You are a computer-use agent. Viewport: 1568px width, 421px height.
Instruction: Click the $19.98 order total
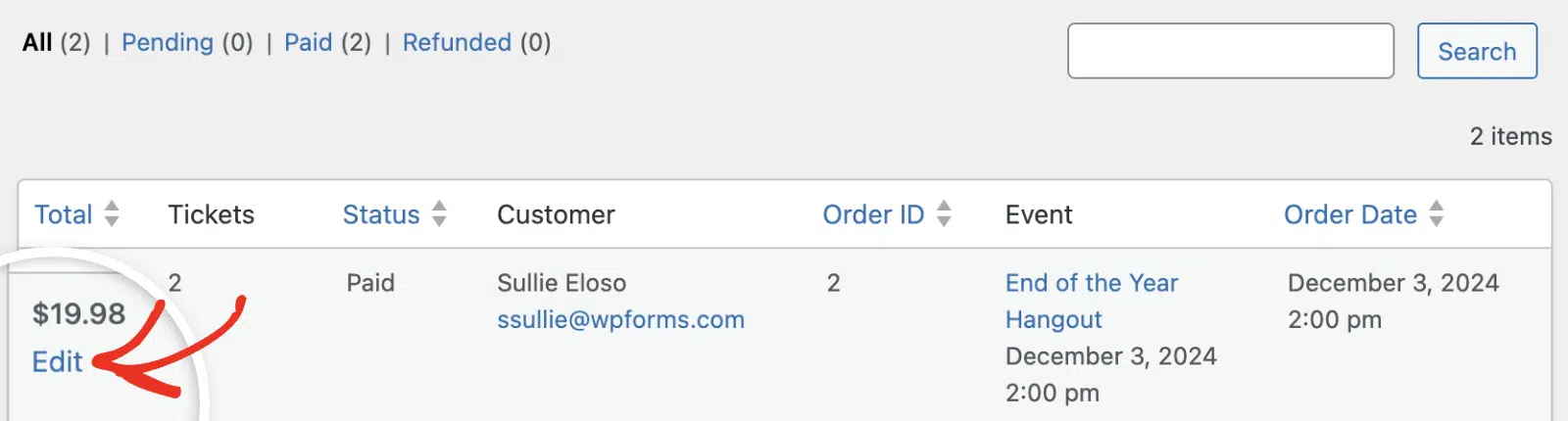coord(78,313)
